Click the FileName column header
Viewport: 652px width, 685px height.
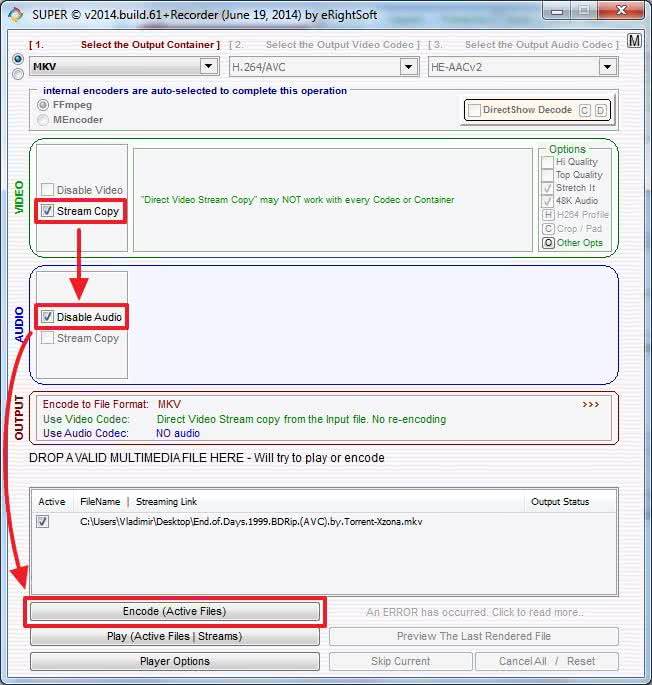pyautogui.click(x=100, y=502)
